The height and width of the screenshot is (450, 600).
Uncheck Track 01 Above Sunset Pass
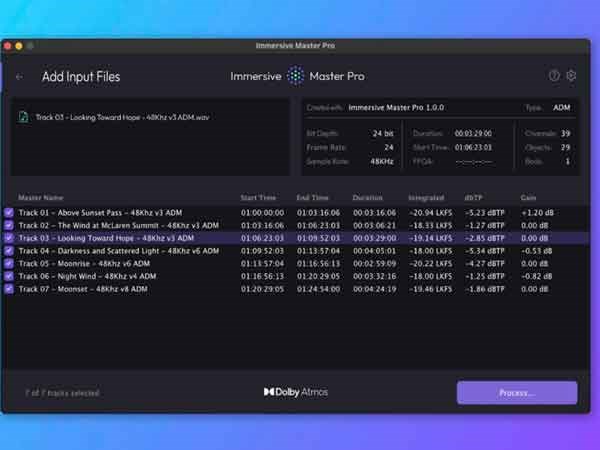pos(9,213)
